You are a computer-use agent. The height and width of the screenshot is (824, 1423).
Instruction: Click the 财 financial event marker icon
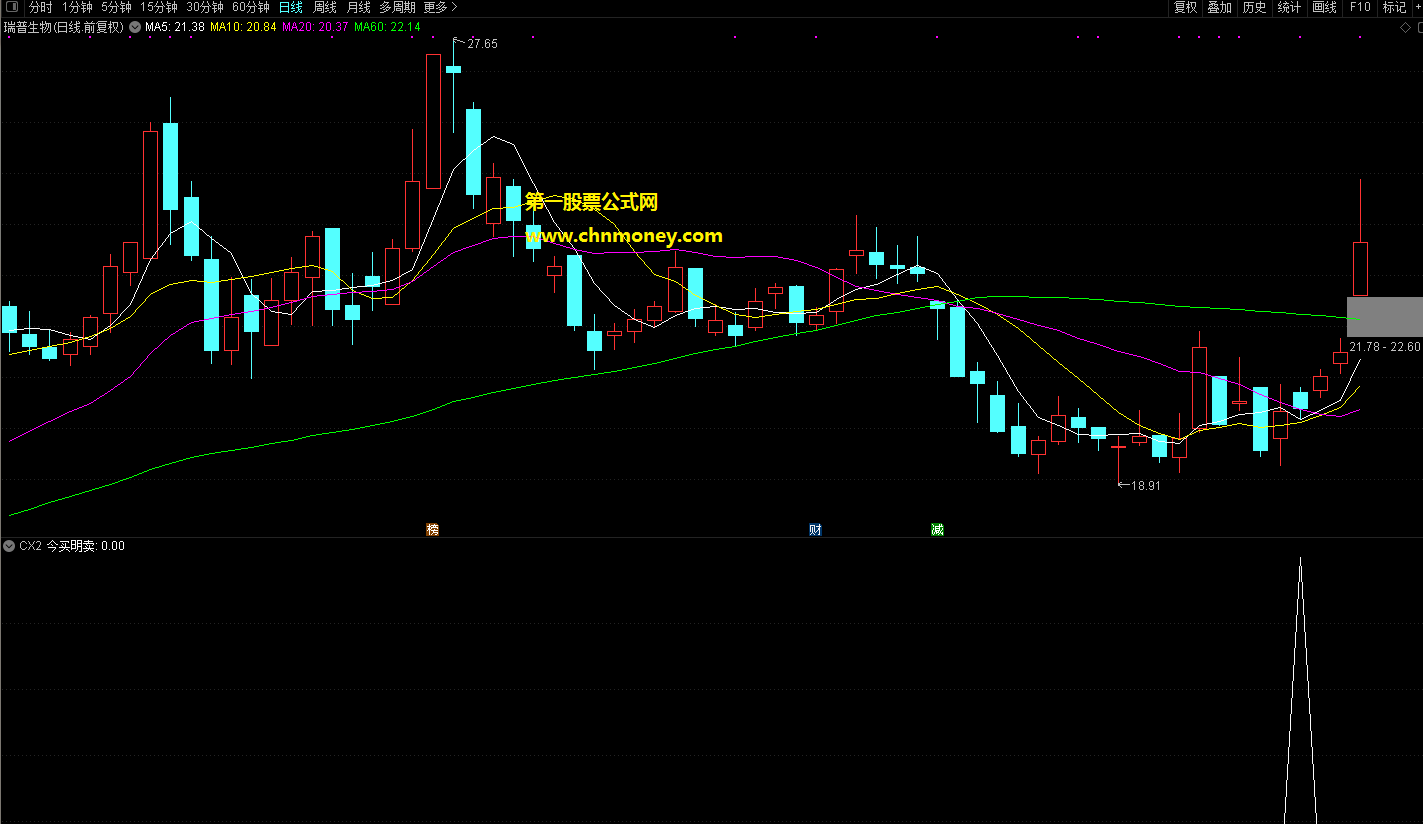click(x=815, y=529)
